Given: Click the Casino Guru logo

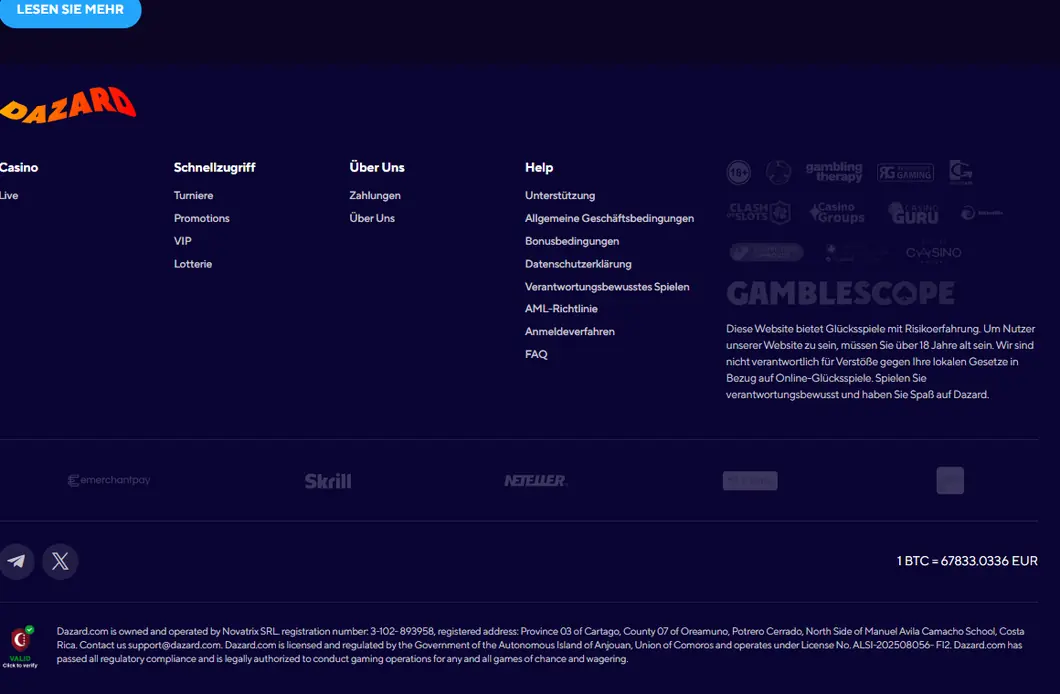Looking at the screenshot, I should [x=913, y=213].
